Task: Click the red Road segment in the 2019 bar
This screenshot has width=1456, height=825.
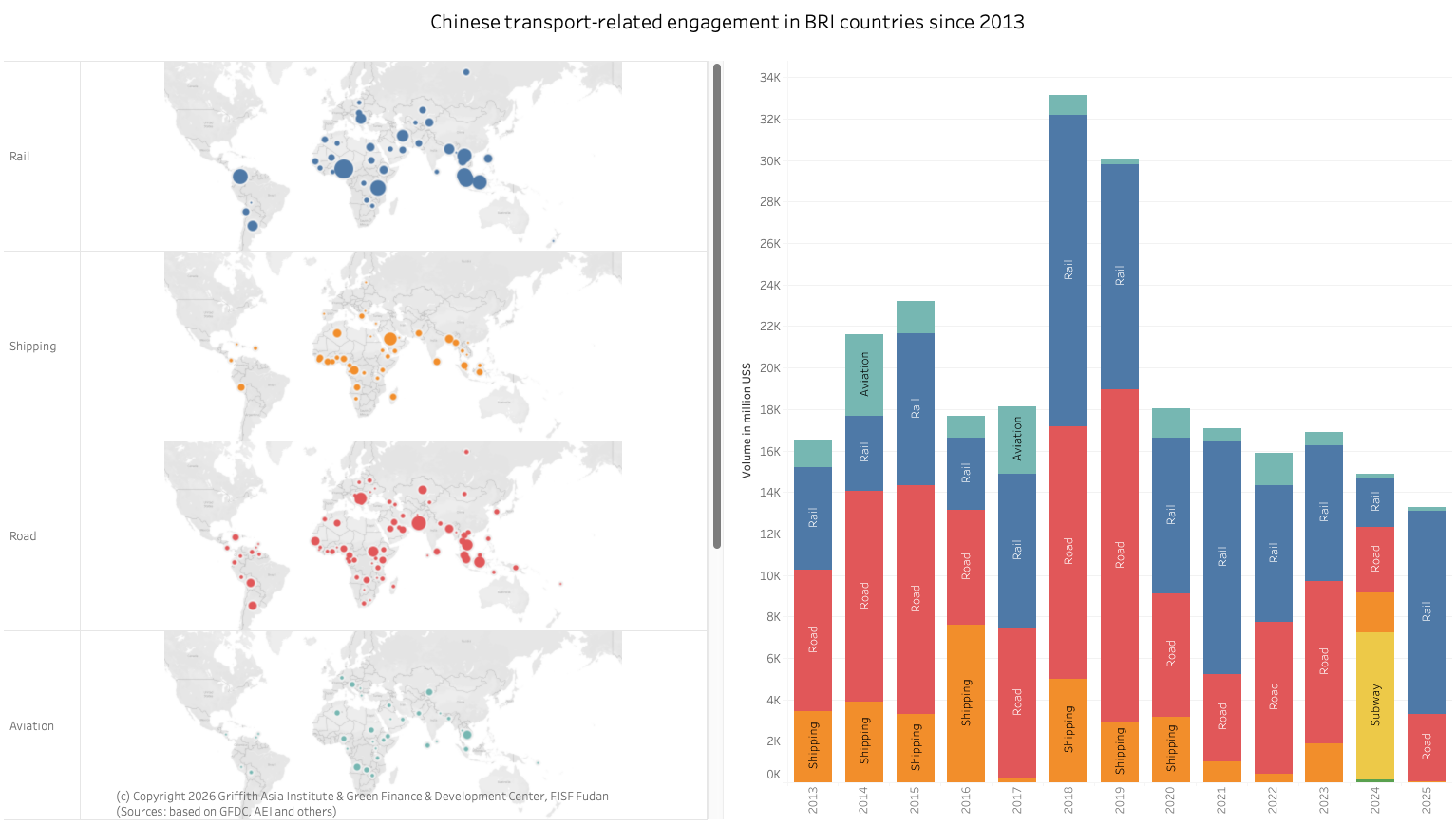Action: click(1119, 555)
